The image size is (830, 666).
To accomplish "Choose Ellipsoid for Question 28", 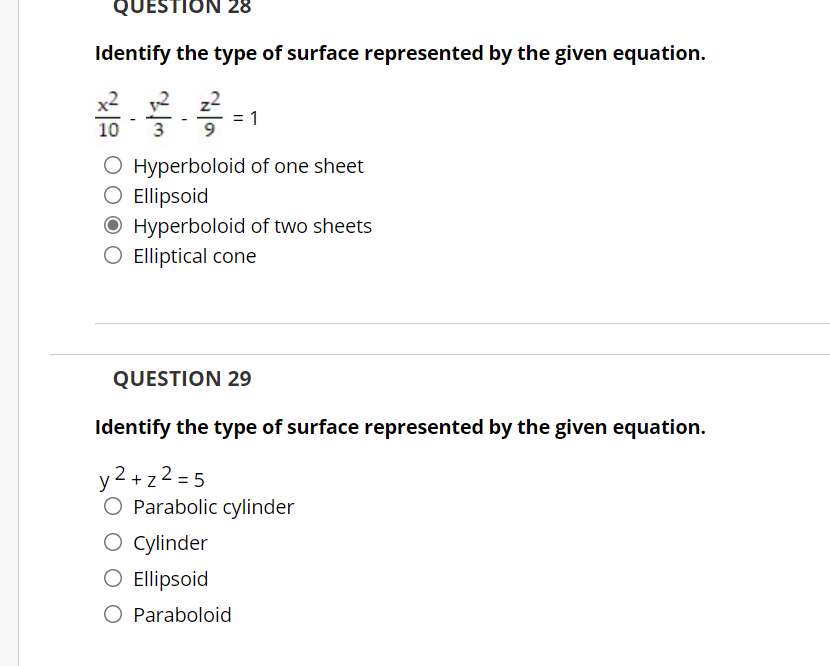I will (x=113, y=194).
